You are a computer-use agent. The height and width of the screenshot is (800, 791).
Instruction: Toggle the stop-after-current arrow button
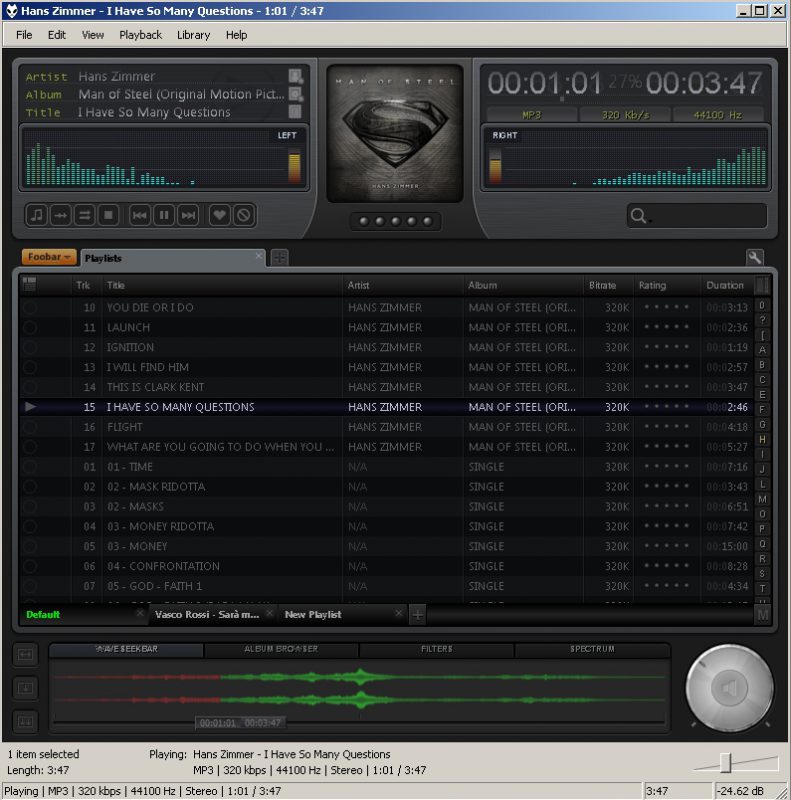coord(60,215)
